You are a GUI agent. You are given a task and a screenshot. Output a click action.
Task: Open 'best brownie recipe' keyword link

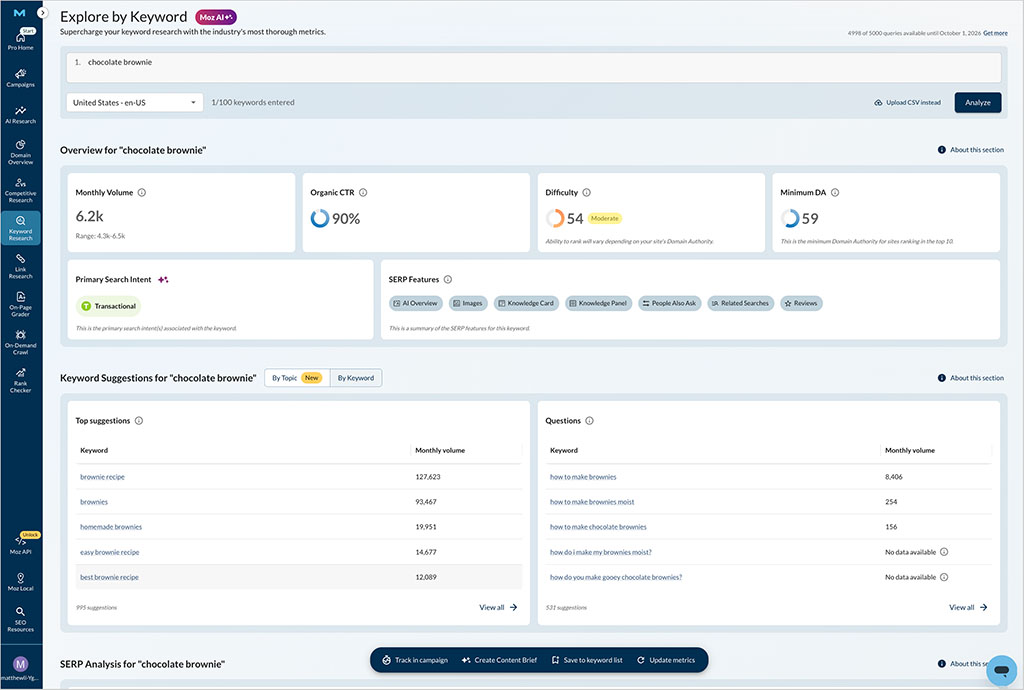pos(109,577)
